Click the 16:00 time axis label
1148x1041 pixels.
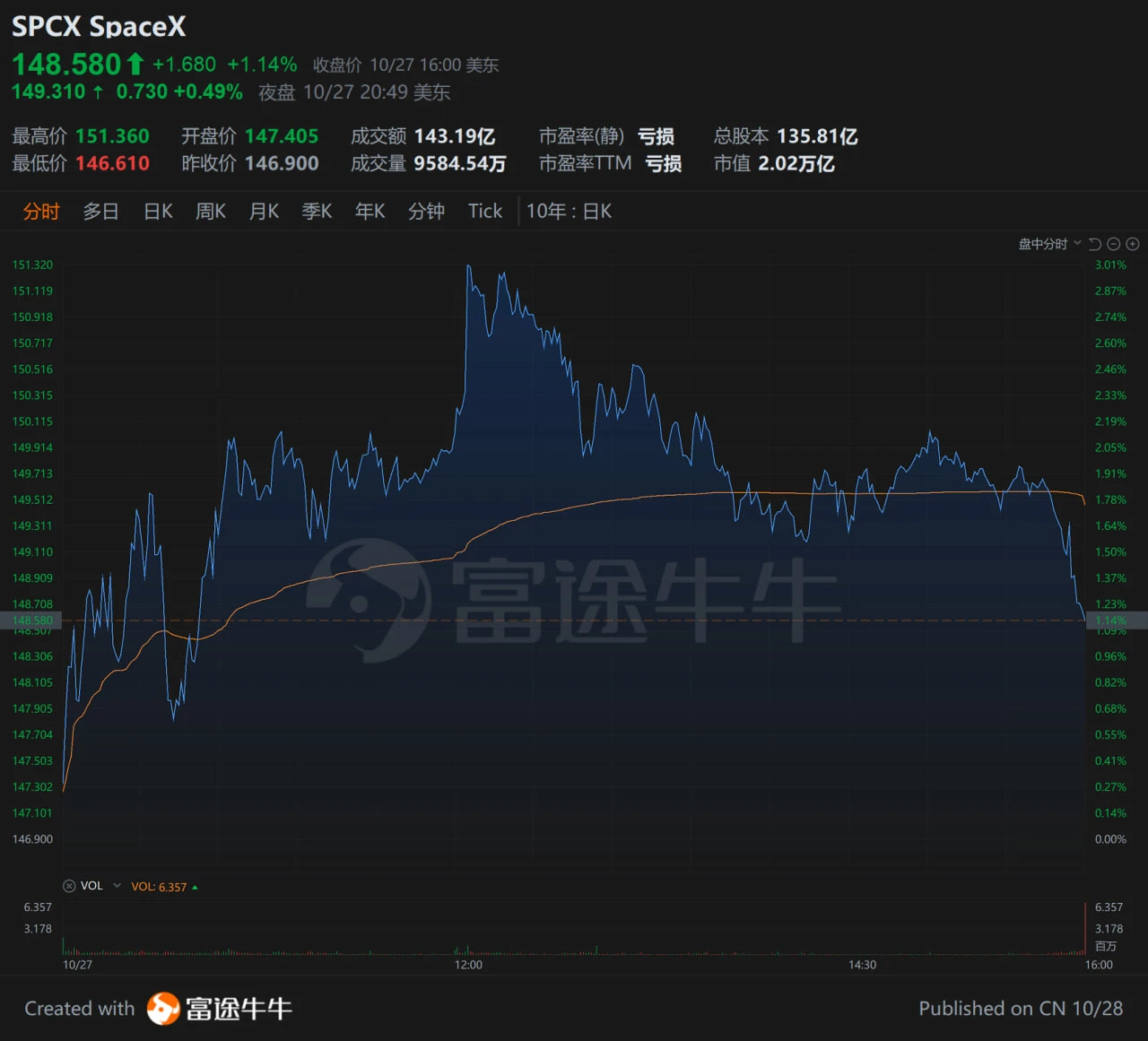pyautogui.click(x=1099, y=965)
